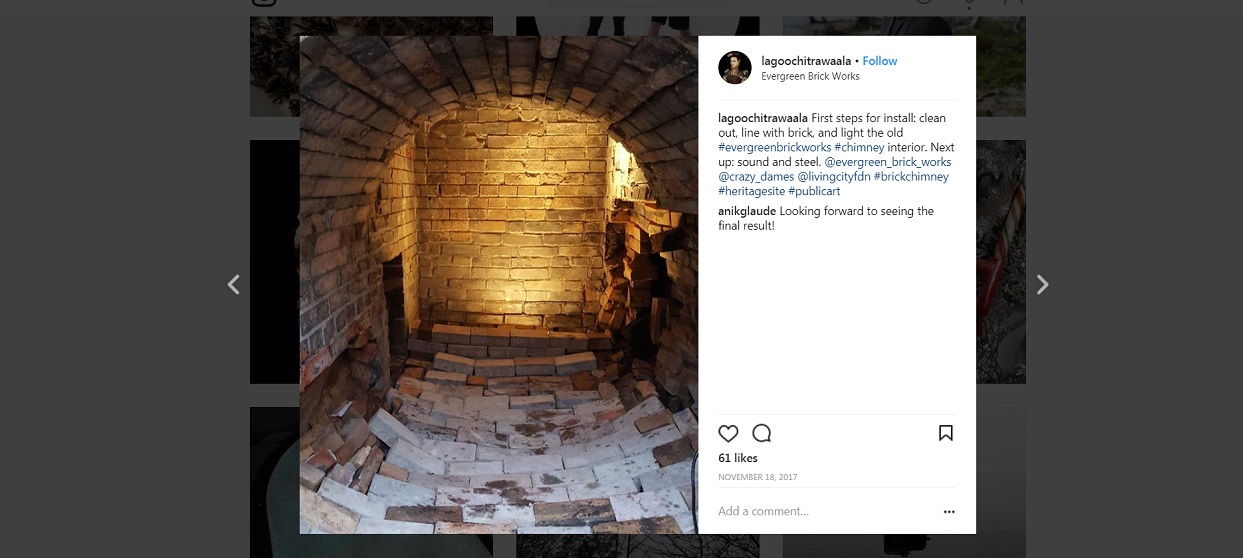The image size is (1243, 558).
Task: Go to the previous post arrow
Action: (x=234, y=284)
